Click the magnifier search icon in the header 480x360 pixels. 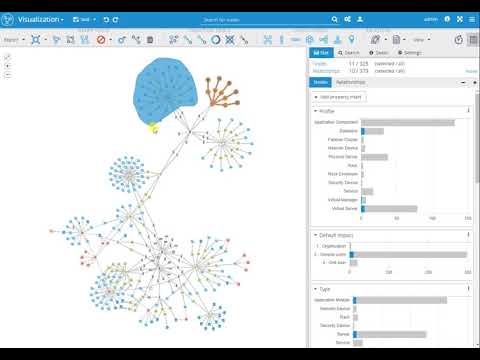[334, 20]
